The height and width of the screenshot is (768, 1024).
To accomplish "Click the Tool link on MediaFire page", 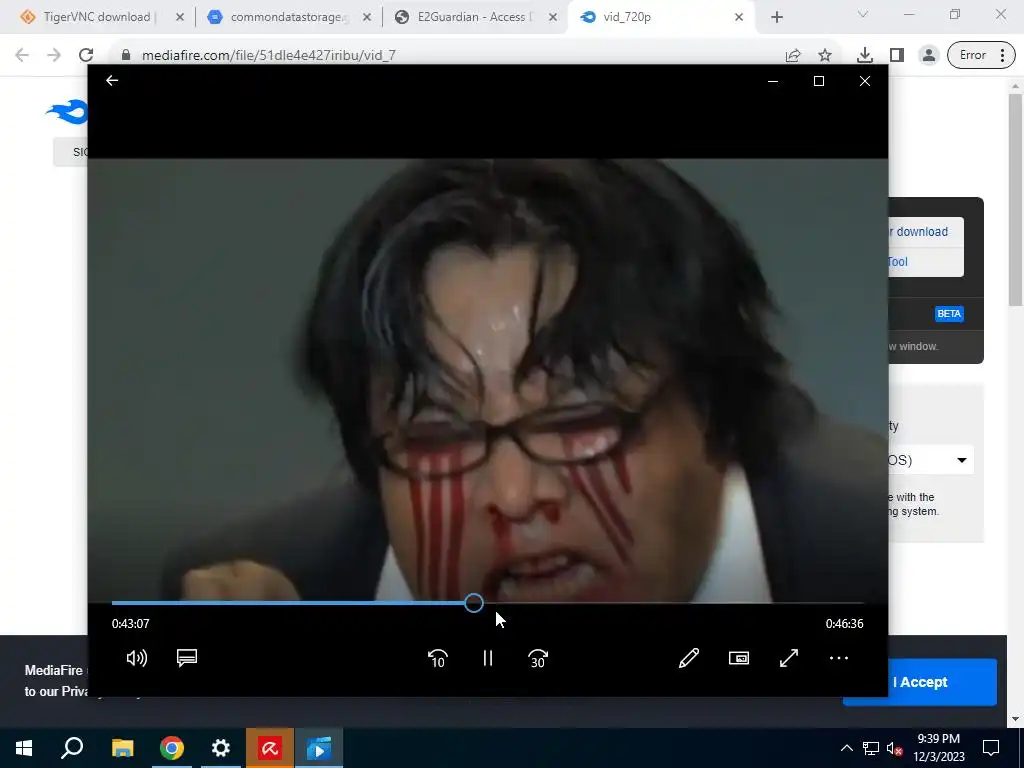I will click(897, 261).
